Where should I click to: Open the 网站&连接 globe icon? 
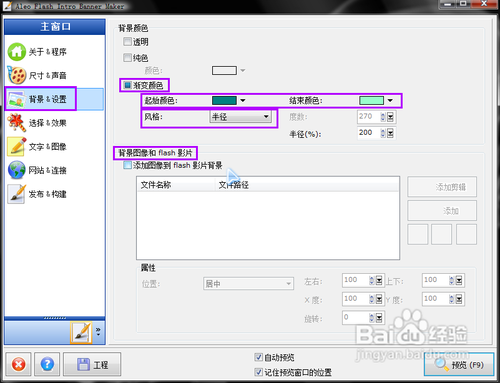pos(17,170)
